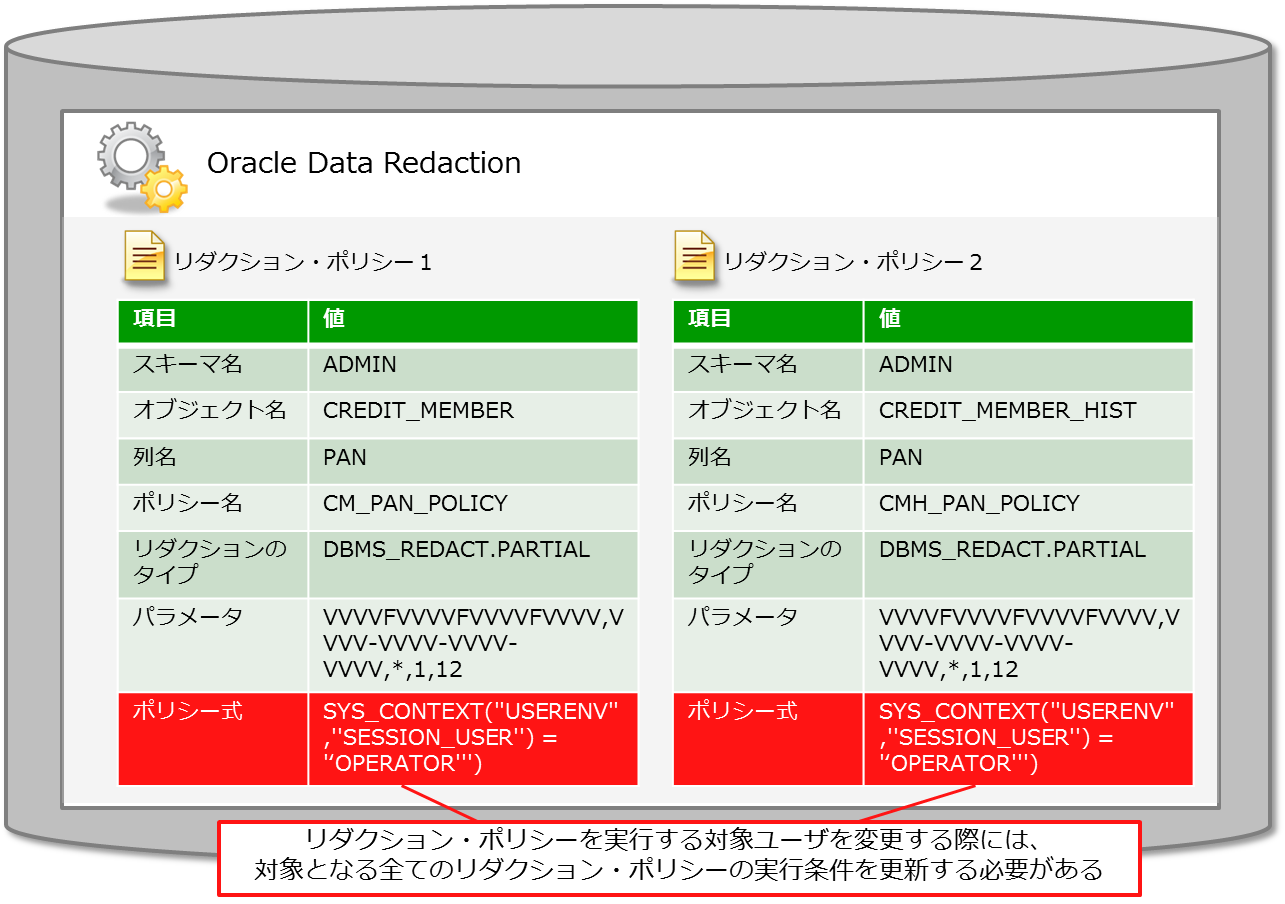This screenshot has width=1285, height=904.
Task: Select the リダクション・ポリシー2 heading
Action: point(853,262)
